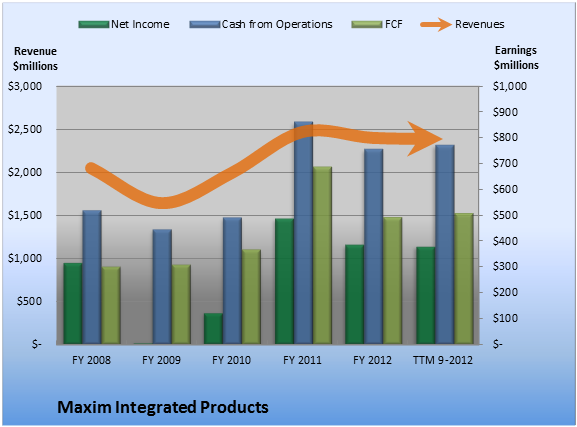Click the $100 earnings axis value
Viewport: 577px width, 427px height.
click(505, 318)
